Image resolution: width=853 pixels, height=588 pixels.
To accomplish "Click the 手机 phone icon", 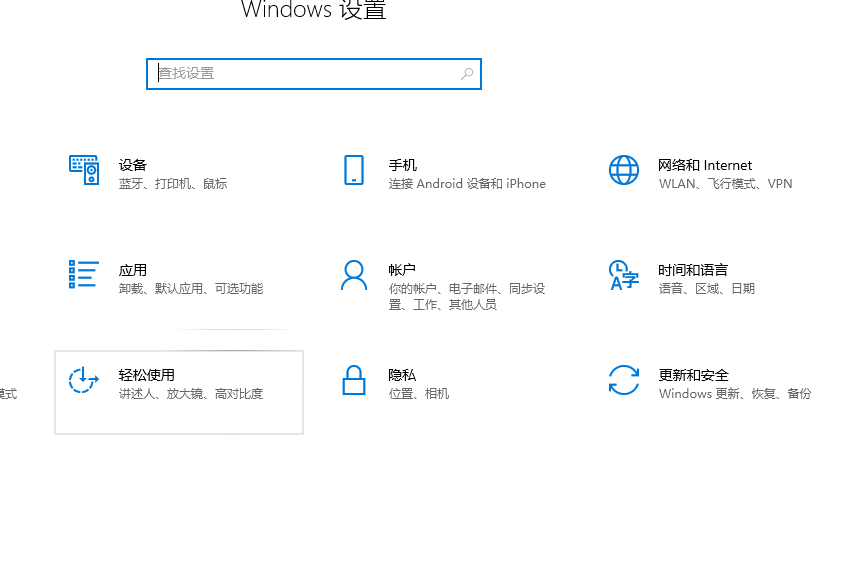I will [353, 171].
